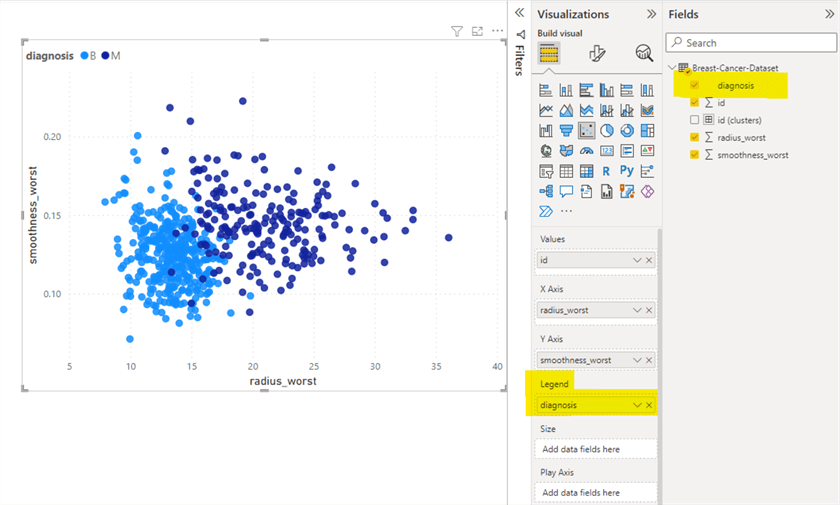Remove diagnosis from the Legend
This screenshot has width=840, height=505.
[649, 405]
